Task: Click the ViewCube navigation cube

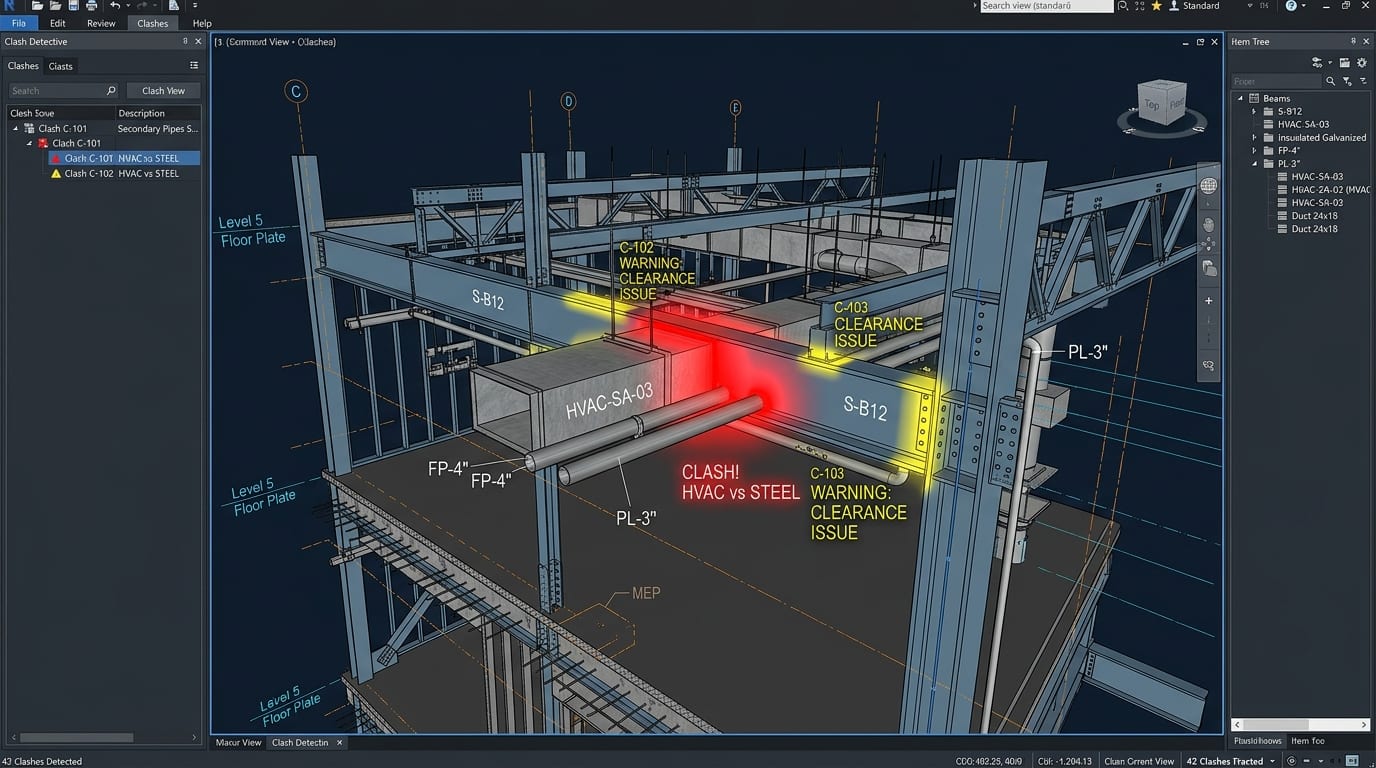Action: pyautogui.click(x=1160, y=103)
